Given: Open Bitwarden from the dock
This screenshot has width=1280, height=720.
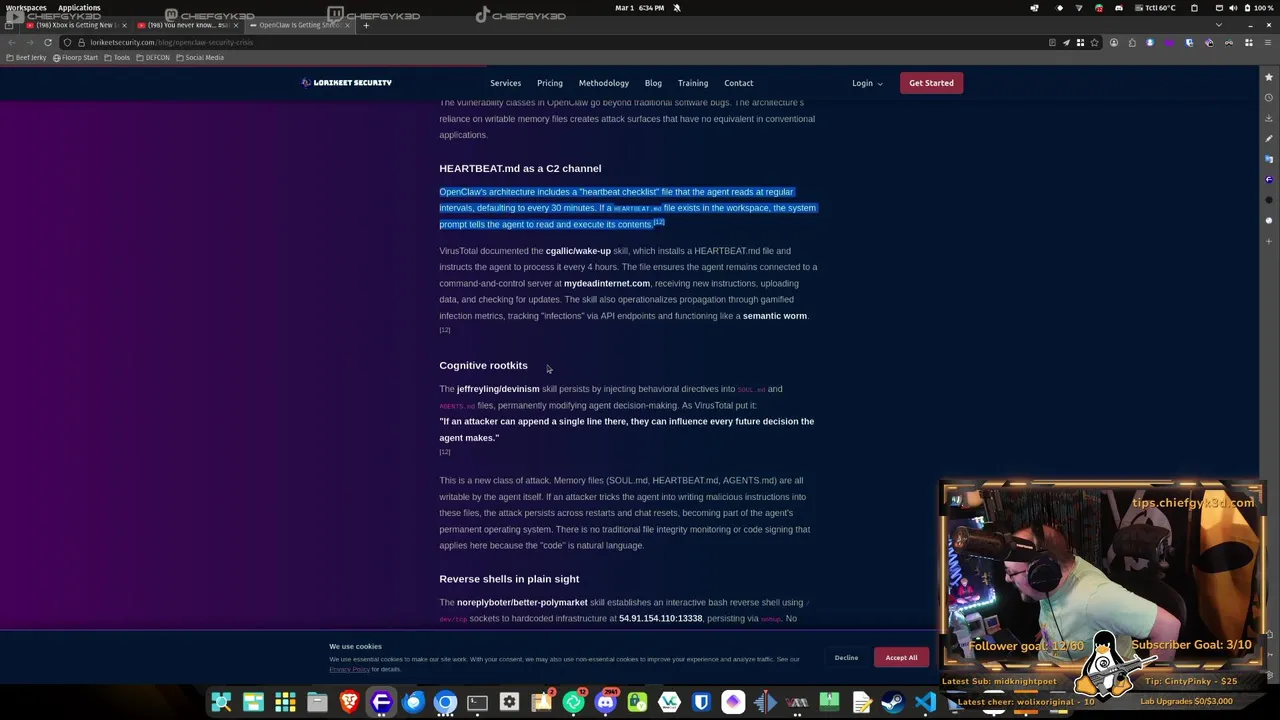Looking at the screenshot, I should pos(701,702).
